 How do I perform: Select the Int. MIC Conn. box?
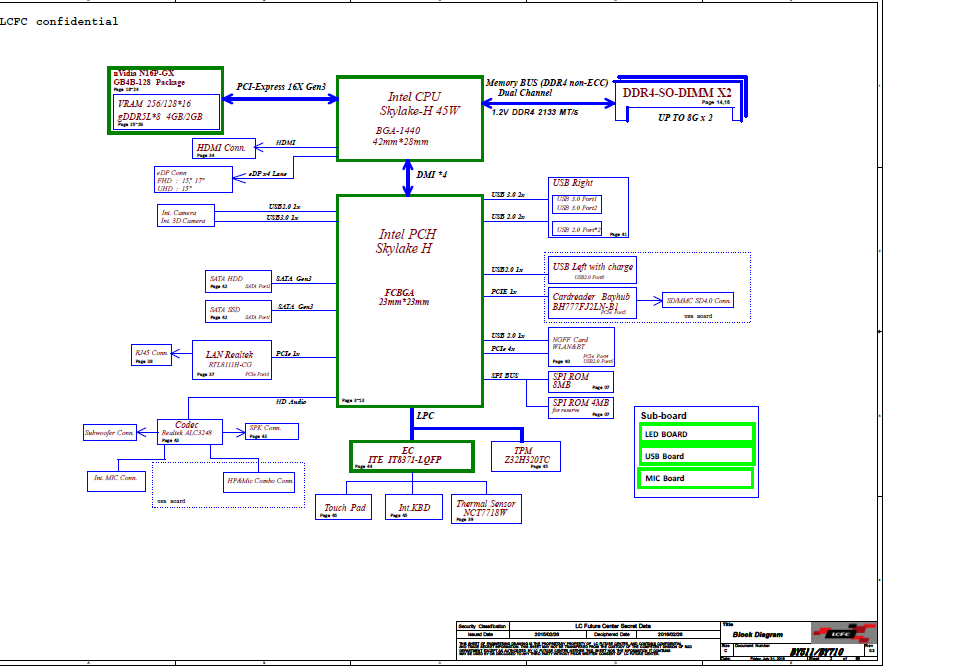[116, 481]
